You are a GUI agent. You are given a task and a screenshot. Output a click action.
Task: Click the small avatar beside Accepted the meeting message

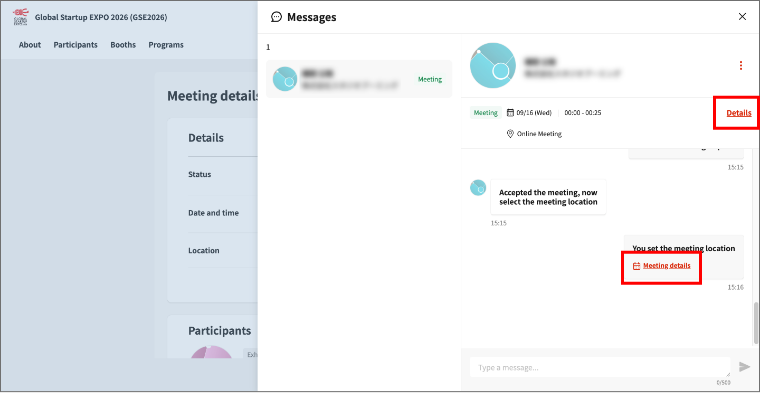pos(478,188)
